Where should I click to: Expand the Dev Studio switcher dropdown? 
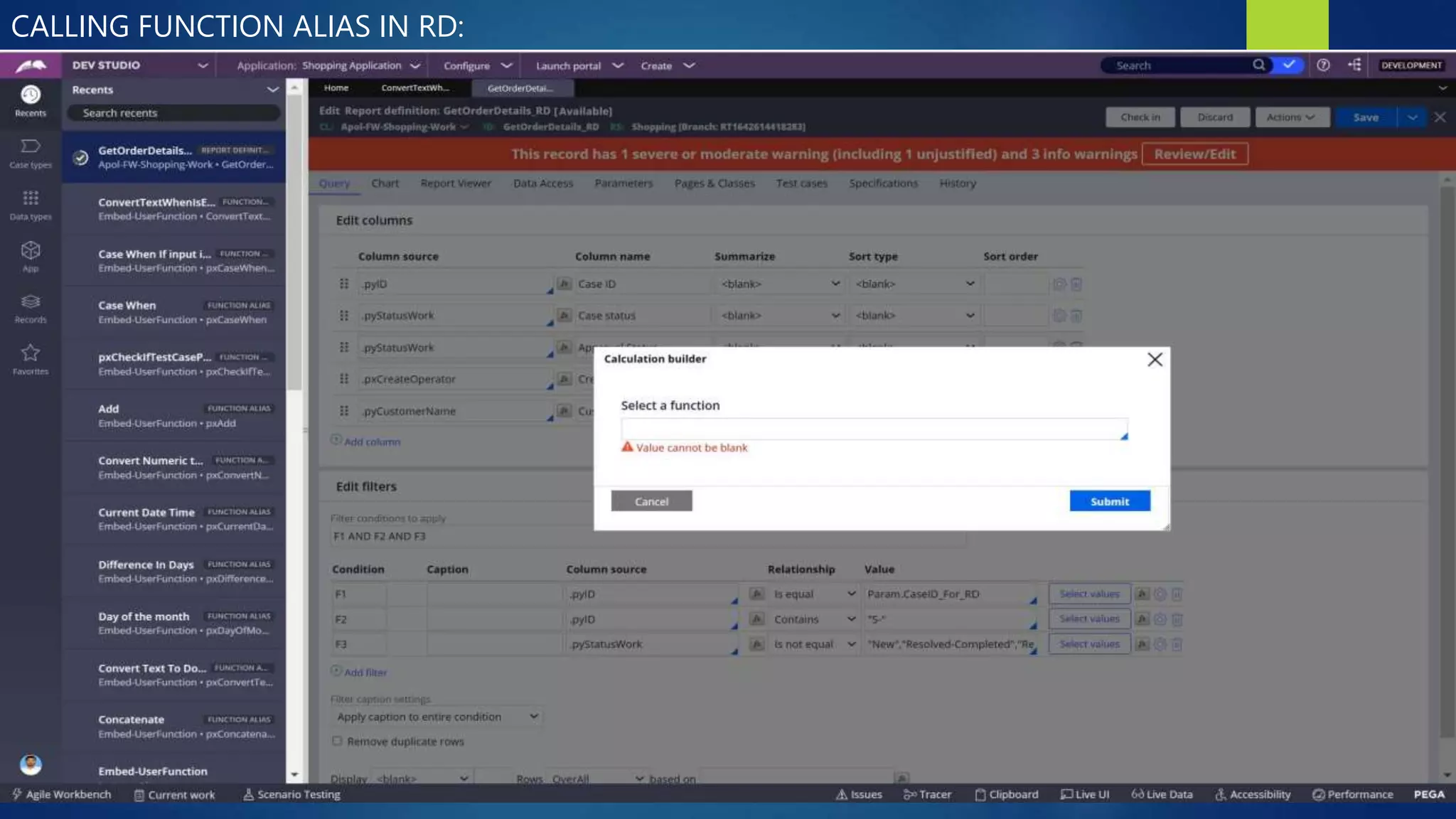pyautogui.click(x=203, y=65)
